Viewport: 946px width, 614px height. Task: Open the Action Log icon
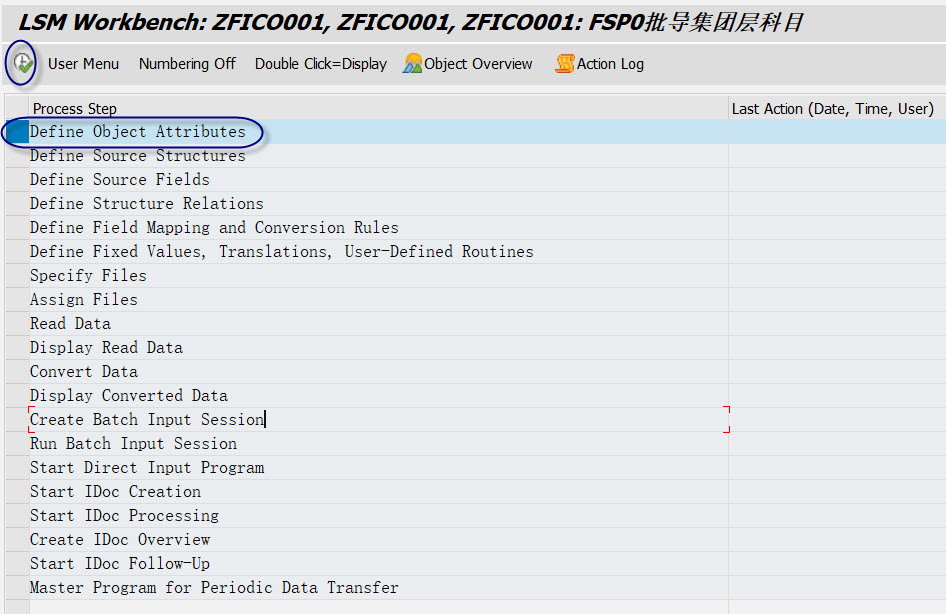click(x=598, y=63)
